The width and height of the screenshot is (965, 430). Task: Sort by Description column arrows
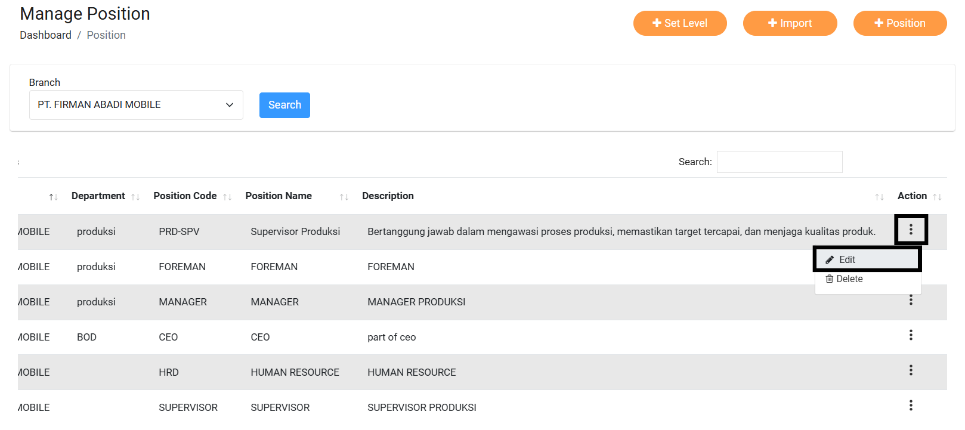click(879, 197)
